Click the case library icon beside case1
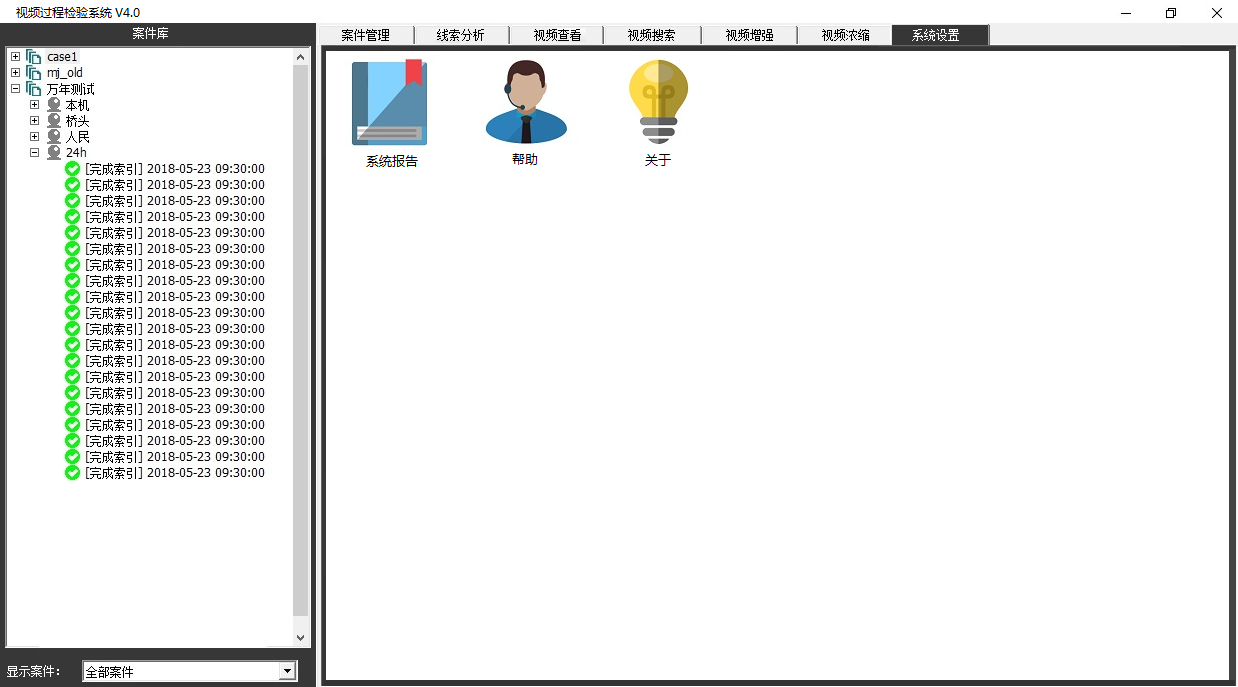 click(33, 56)
